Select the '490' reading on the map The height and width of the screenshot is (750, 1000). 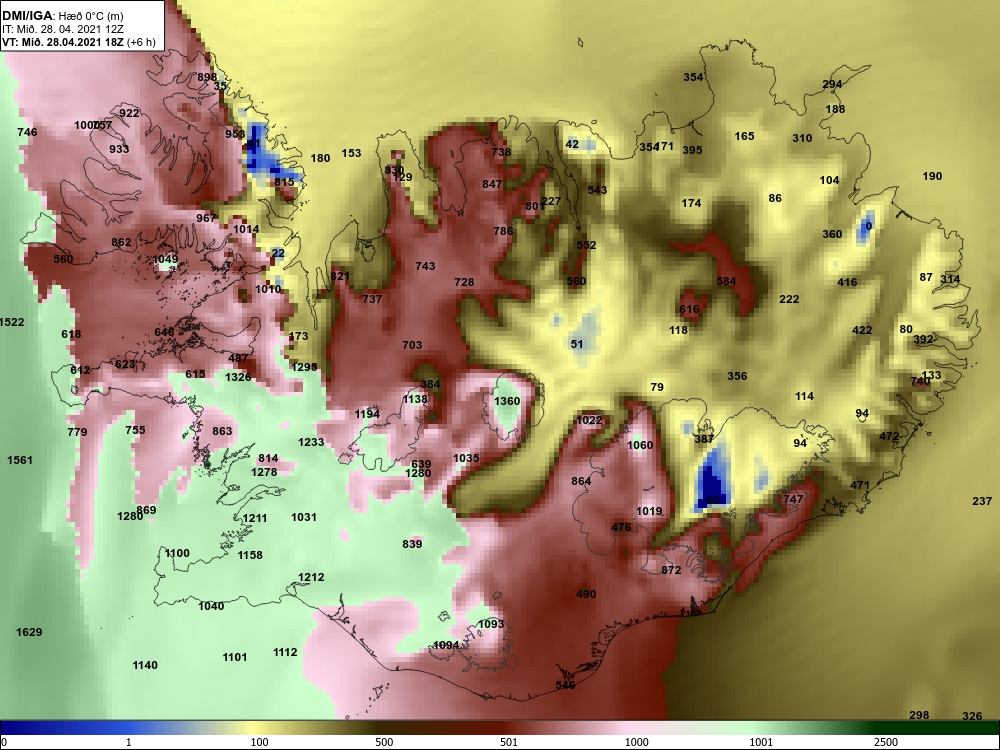point(586,594)
